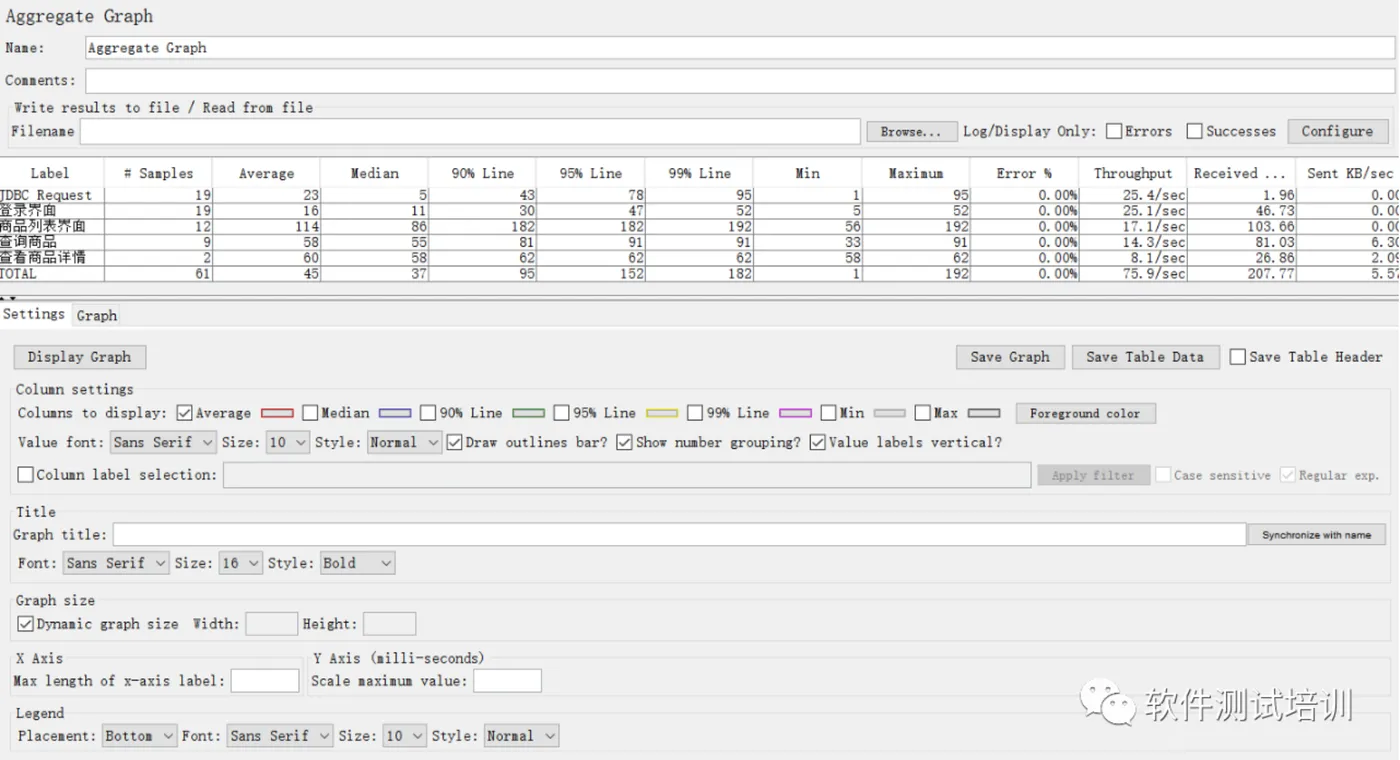Open Value font size dropdown
The height and width of the screenshot is (760, 1400).
[288, 442]
